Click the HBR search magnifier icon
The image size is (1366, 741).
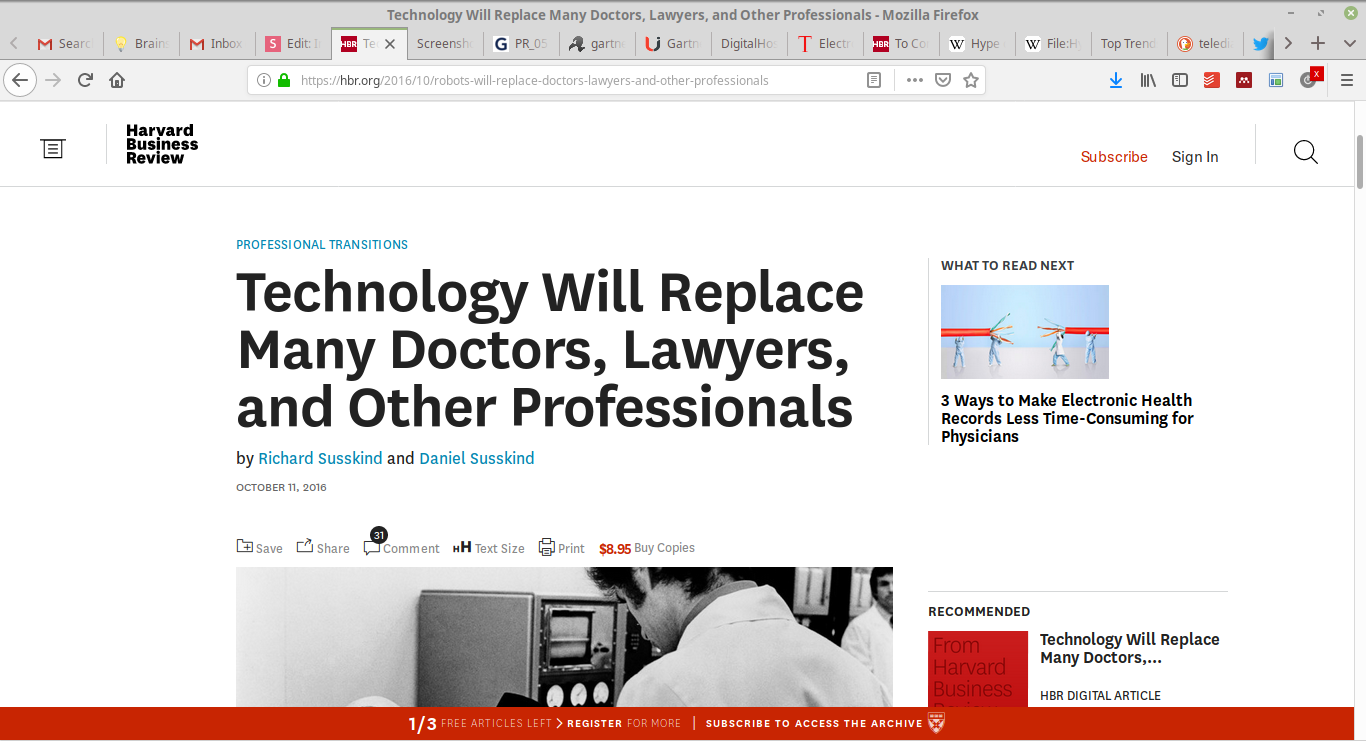tap(1305, 153)
